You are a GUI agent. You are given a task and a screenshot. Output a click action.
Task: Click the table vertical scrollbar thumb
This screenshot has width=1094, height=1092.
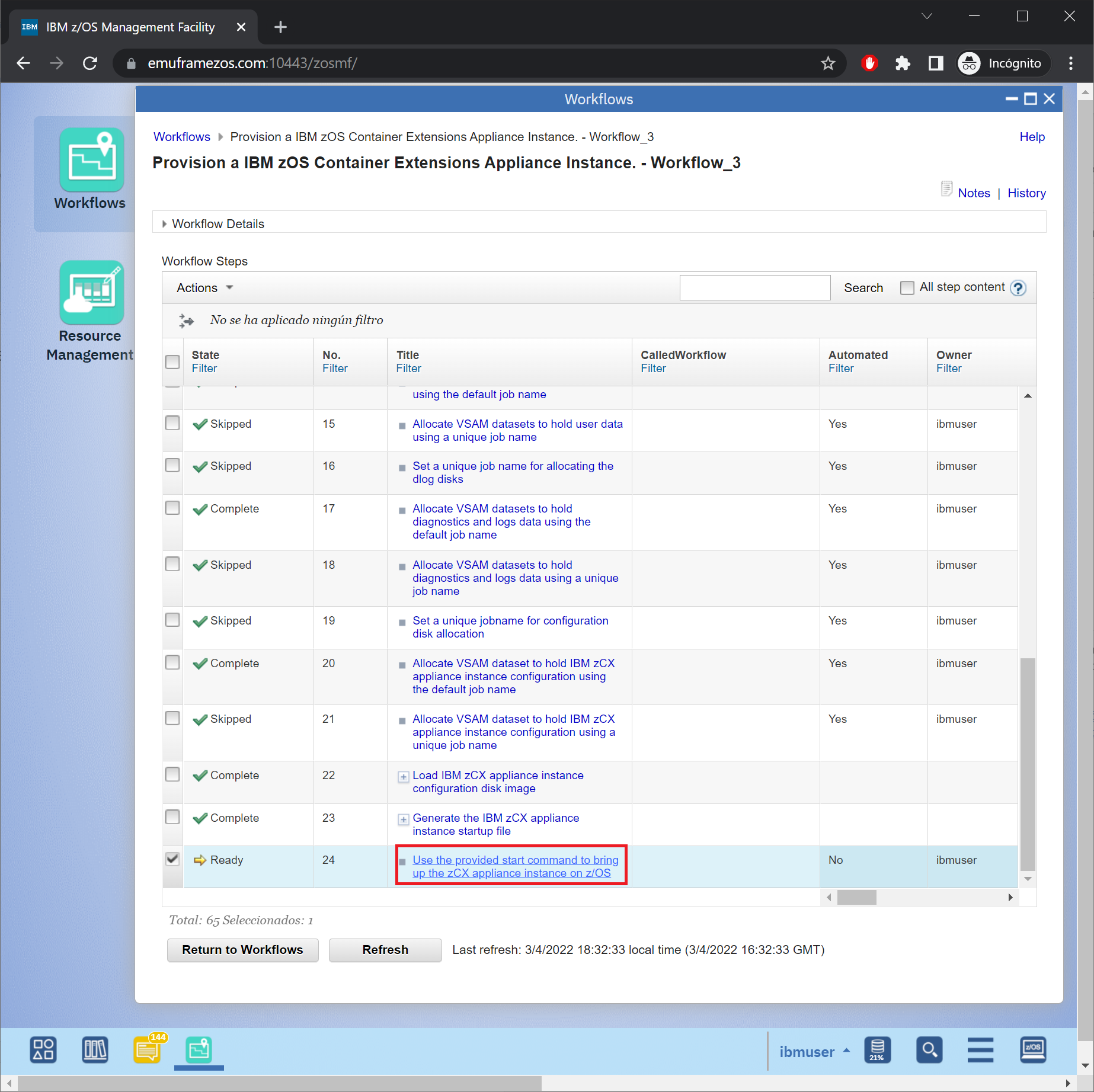coord(1028,764)
